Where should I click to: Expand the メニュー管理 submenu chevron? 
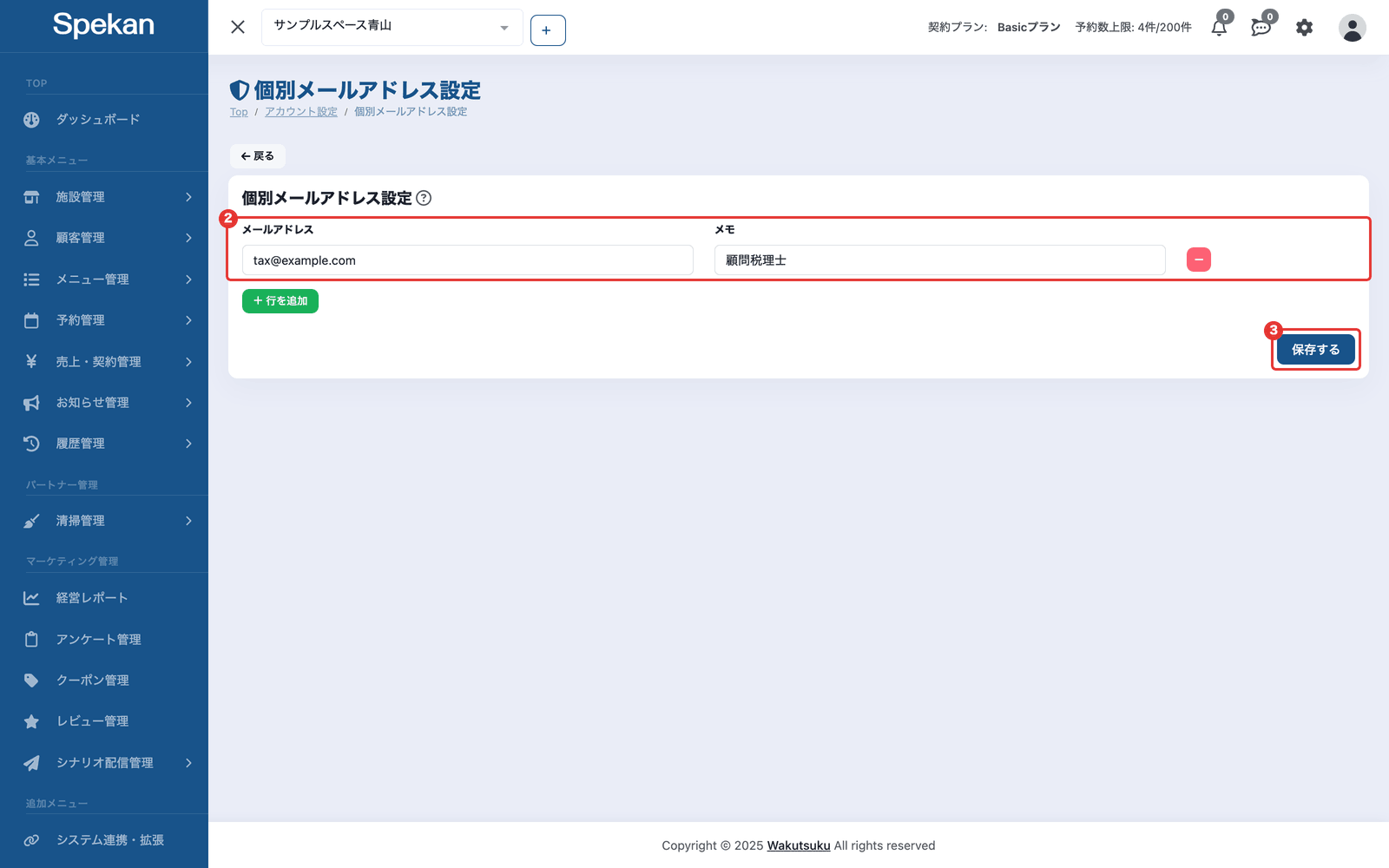(188, 279)
